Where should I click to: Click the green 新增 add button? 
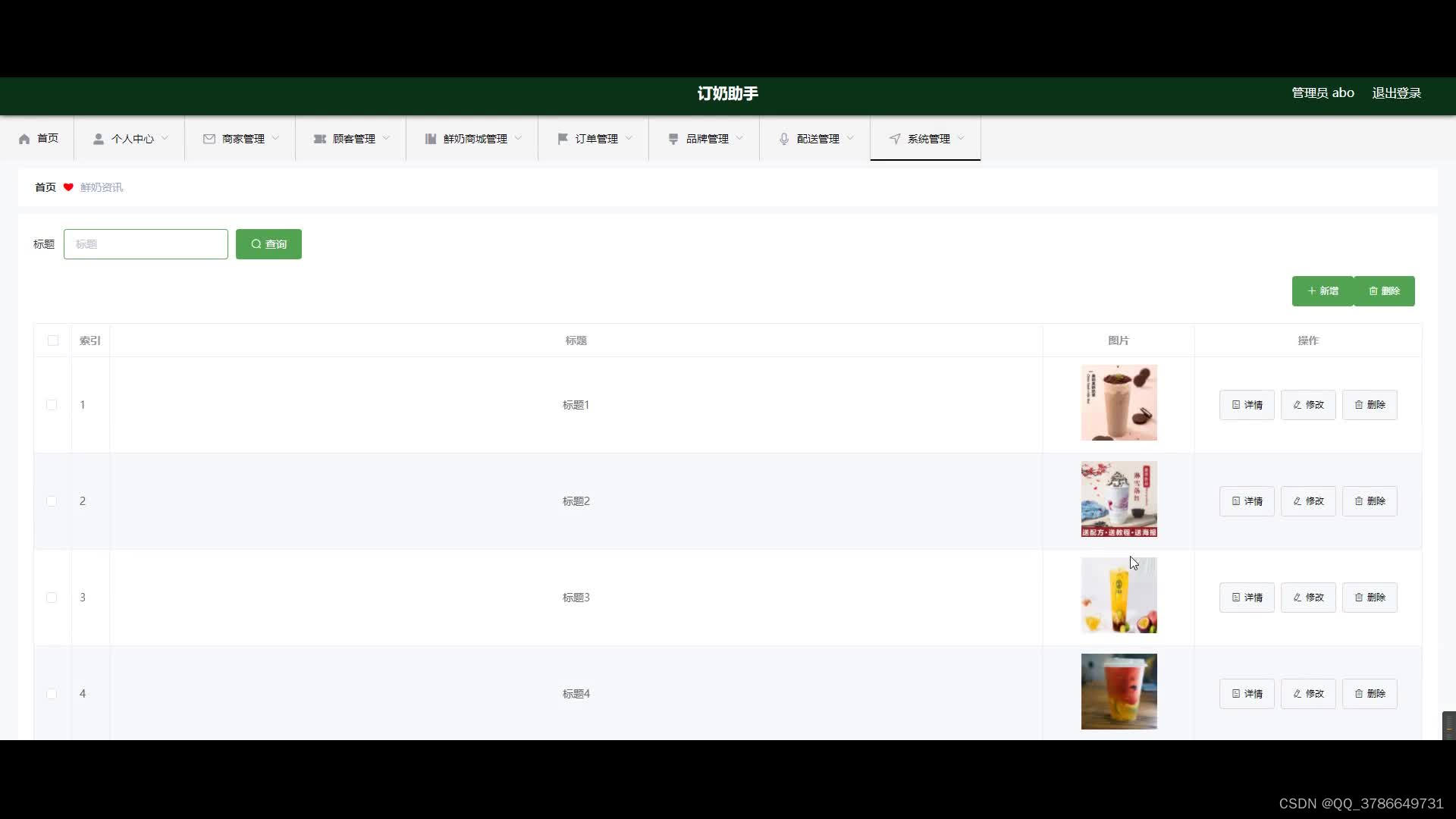tap(1323, 291)
